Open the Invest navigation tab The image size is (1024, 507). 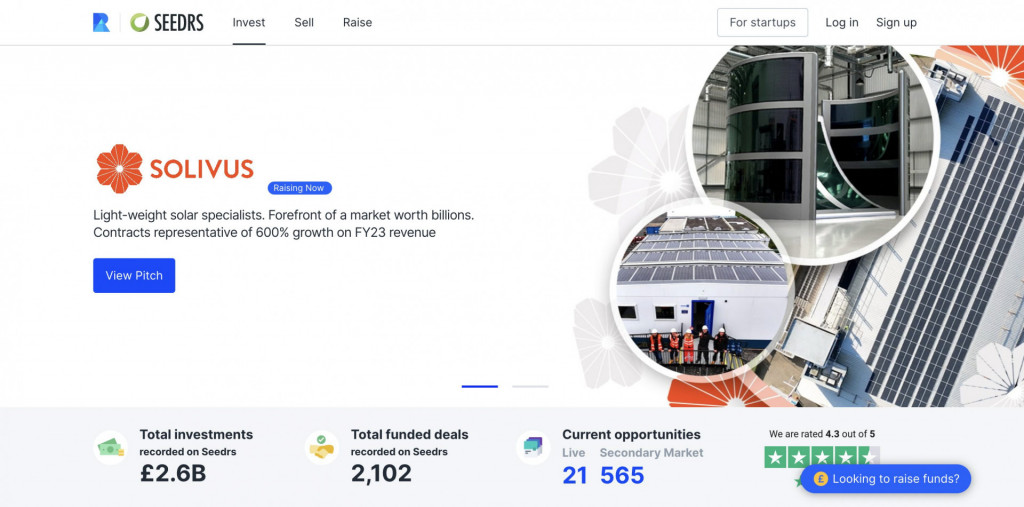(x=249, y=22)
